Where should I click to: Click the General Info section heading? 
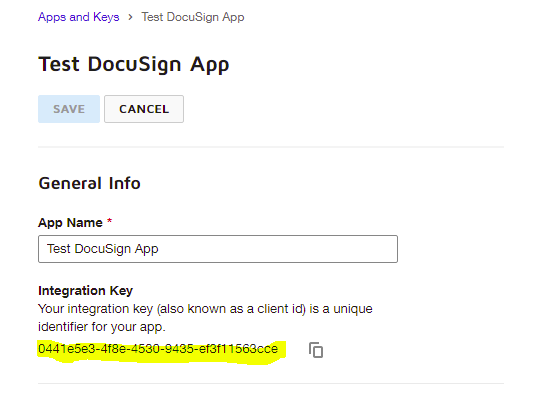click(90, 183)
